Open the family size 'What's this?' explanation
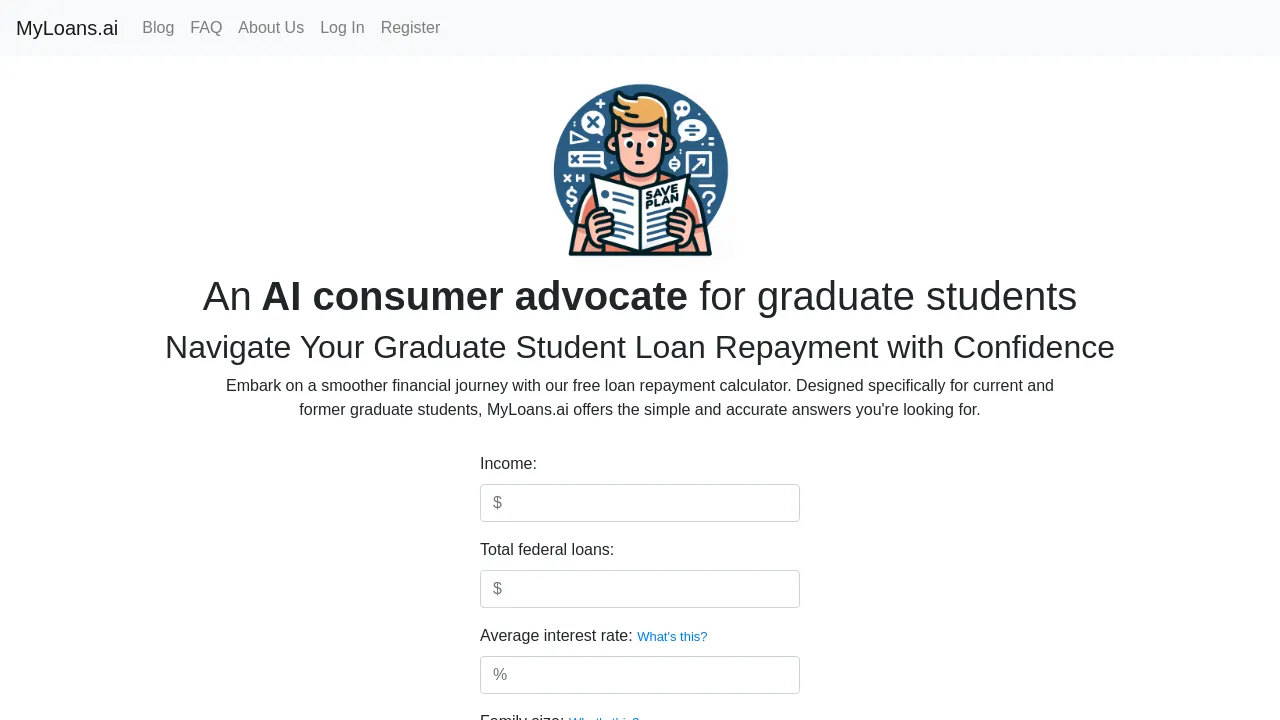The height and width of the screenshot is (720, 1280). tap(603, 718)
